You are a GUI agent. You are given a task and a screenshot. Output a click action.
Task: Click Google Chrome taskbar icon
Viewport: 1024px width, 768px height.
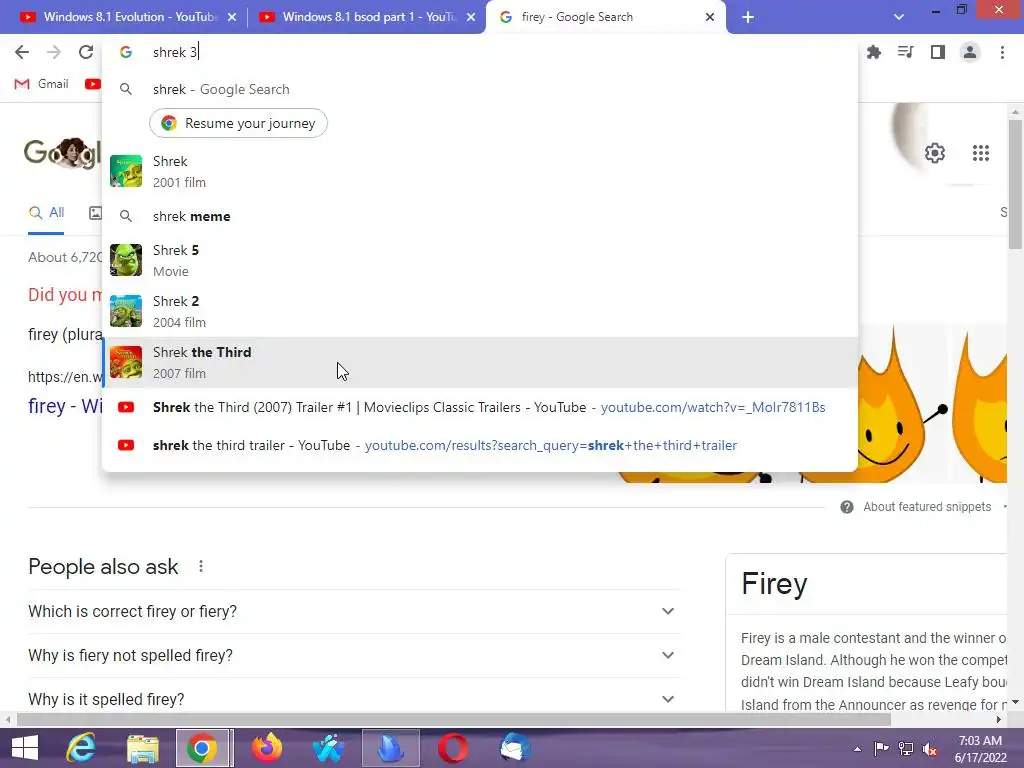pyautogui.click(x=202, y=748)
